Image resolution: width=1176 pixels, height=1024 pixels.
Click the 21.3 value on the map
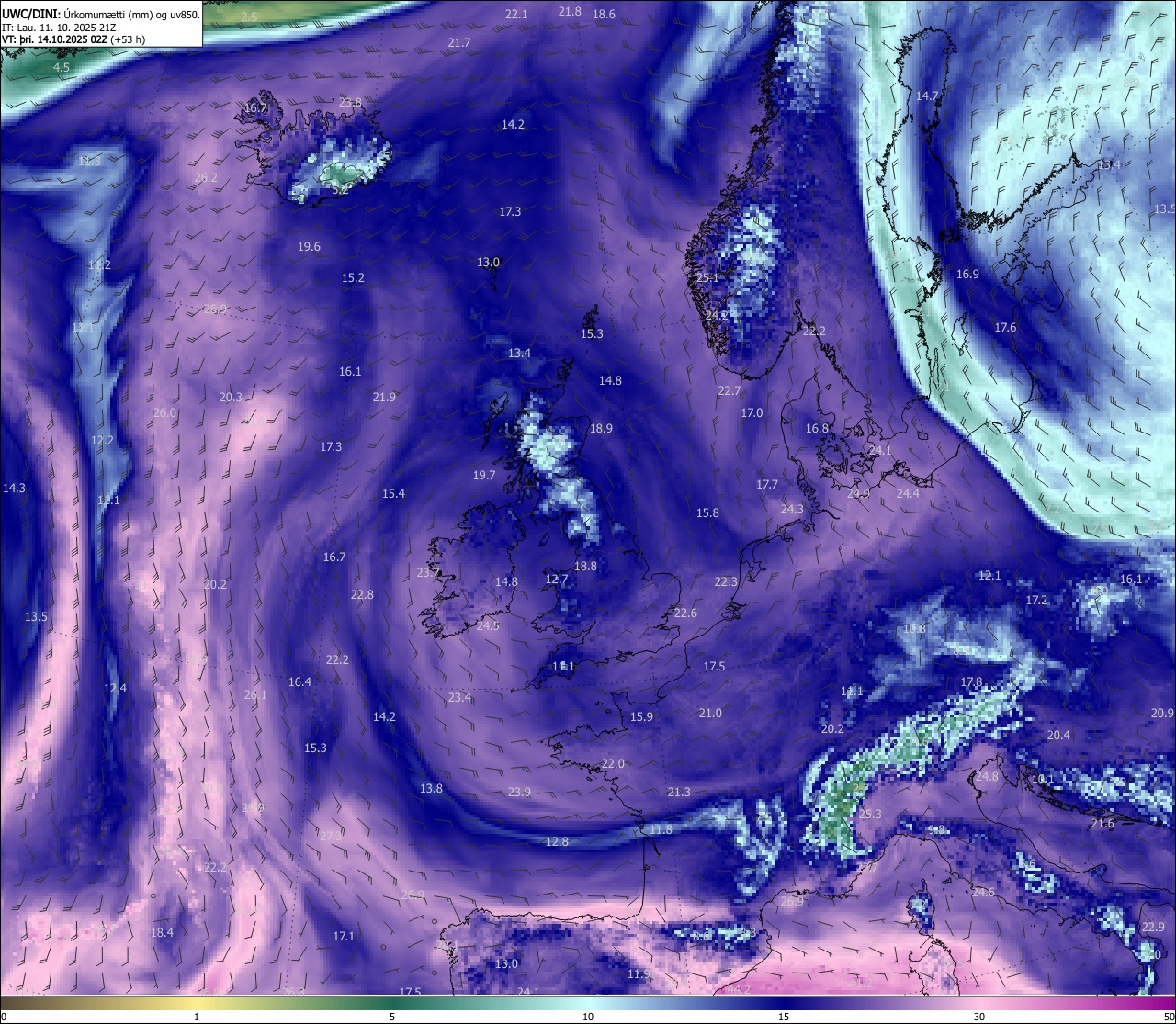(679, 792)
